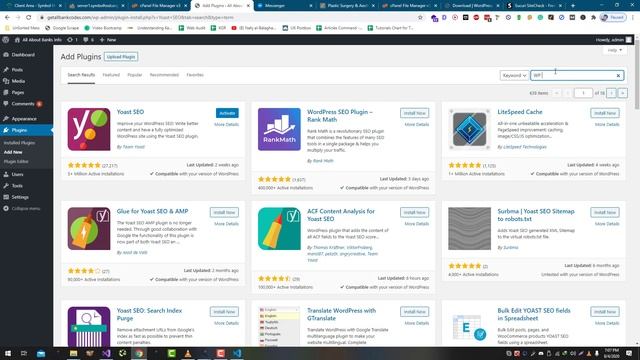Open the Yoast SEO plugin title link
640x360 pixels.
point(130,112)
